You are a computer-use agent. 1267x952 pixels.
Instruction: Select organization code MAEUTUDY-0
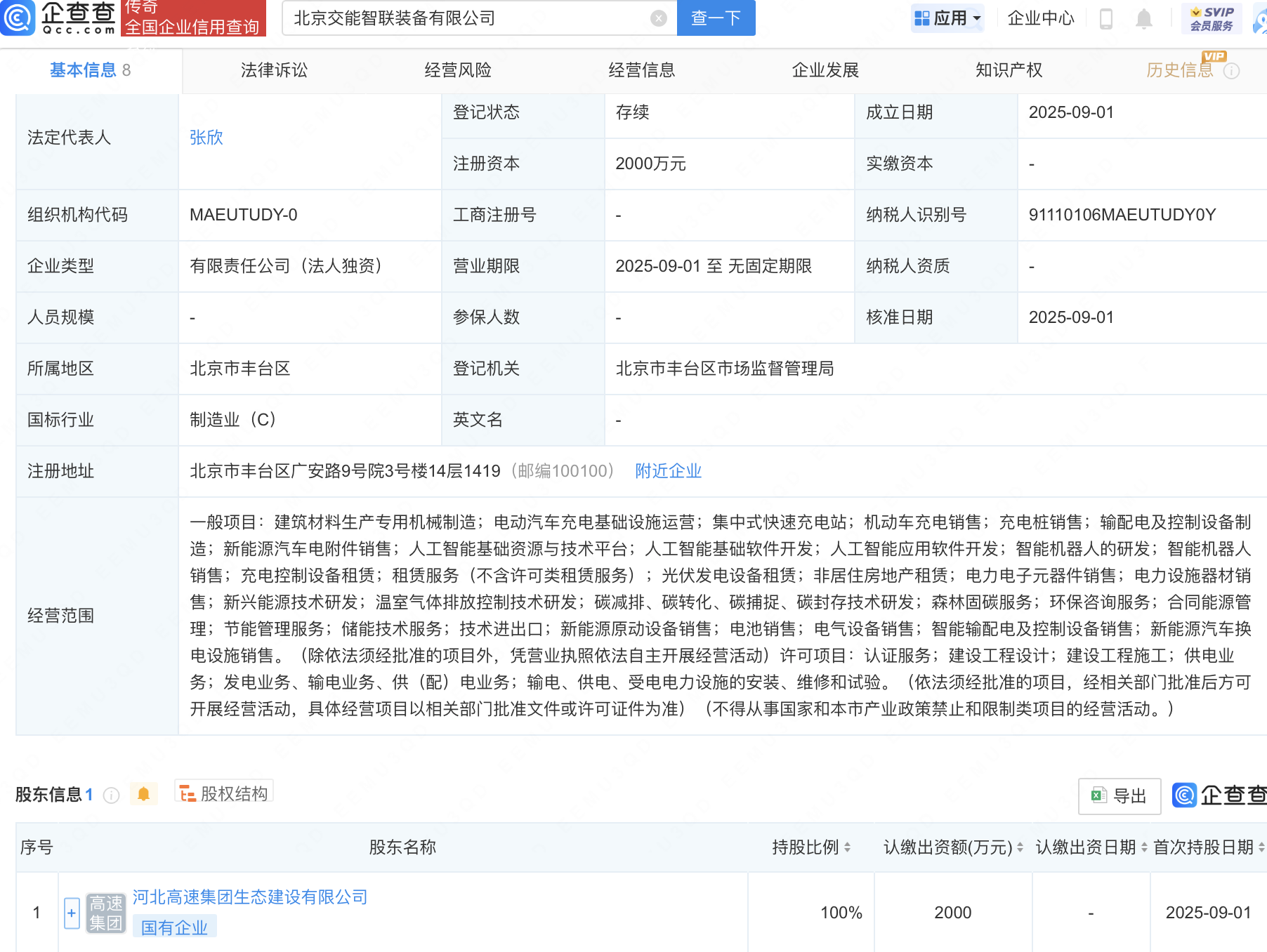(x=244, y=215)
